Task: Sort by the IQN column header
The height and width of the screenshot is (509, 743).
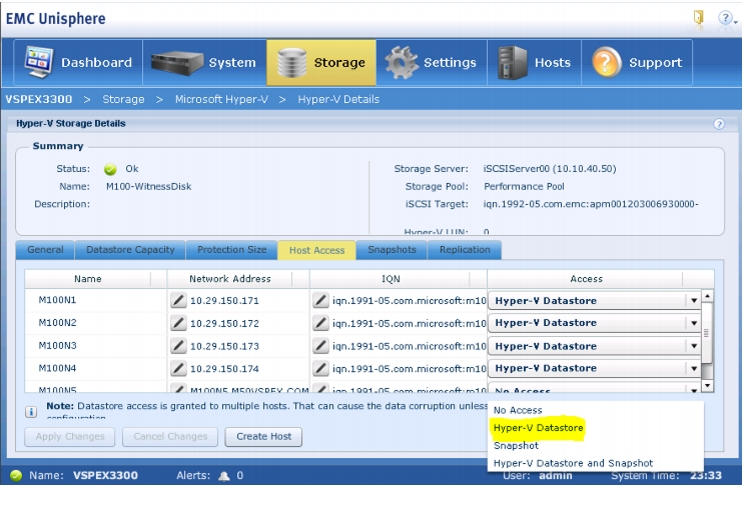Action: point(390,279)
